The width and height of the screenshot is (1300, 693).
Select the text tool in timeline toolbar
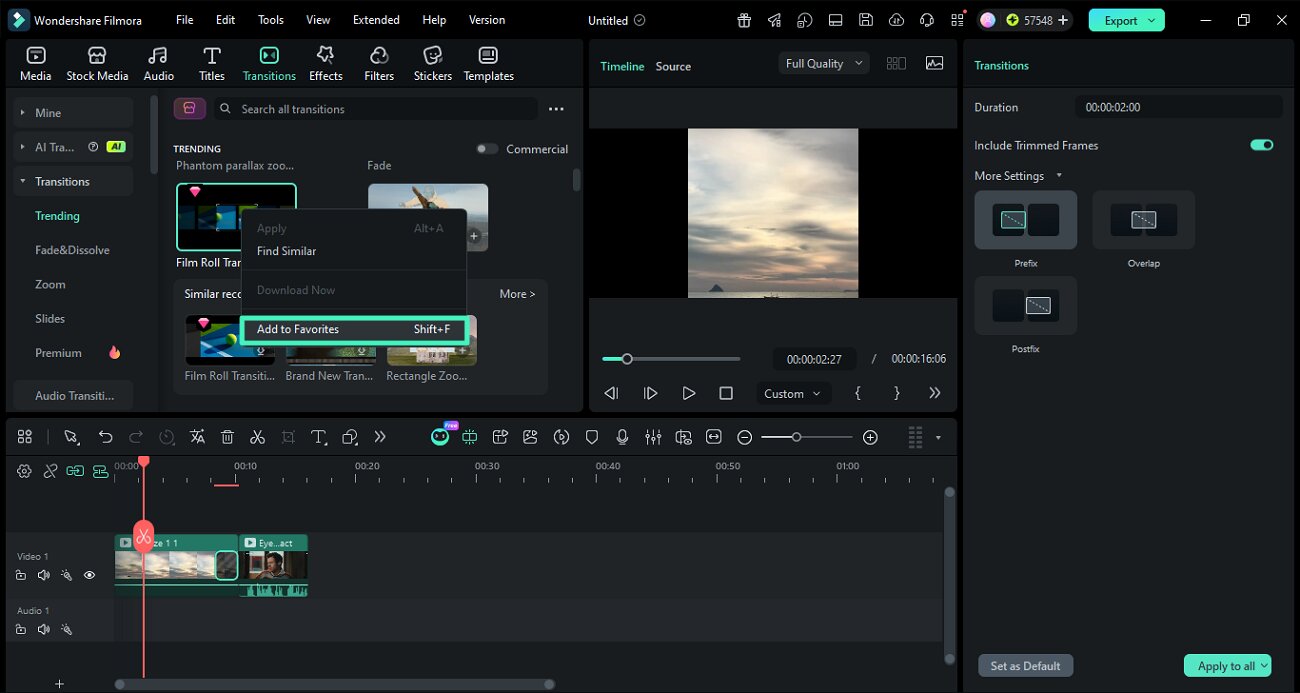tap(318, 437)
